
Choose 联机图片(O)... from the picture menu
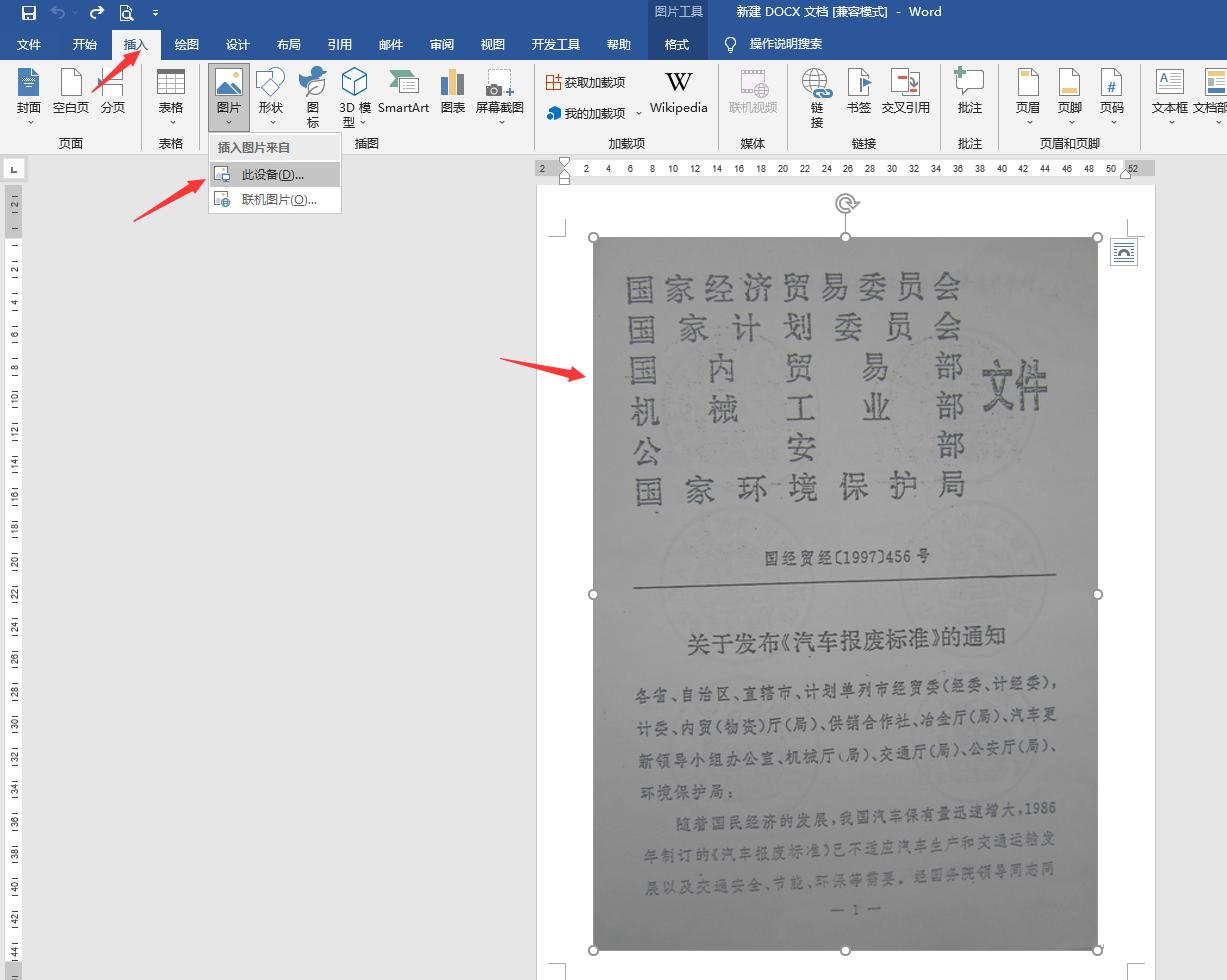coord(275,200)
